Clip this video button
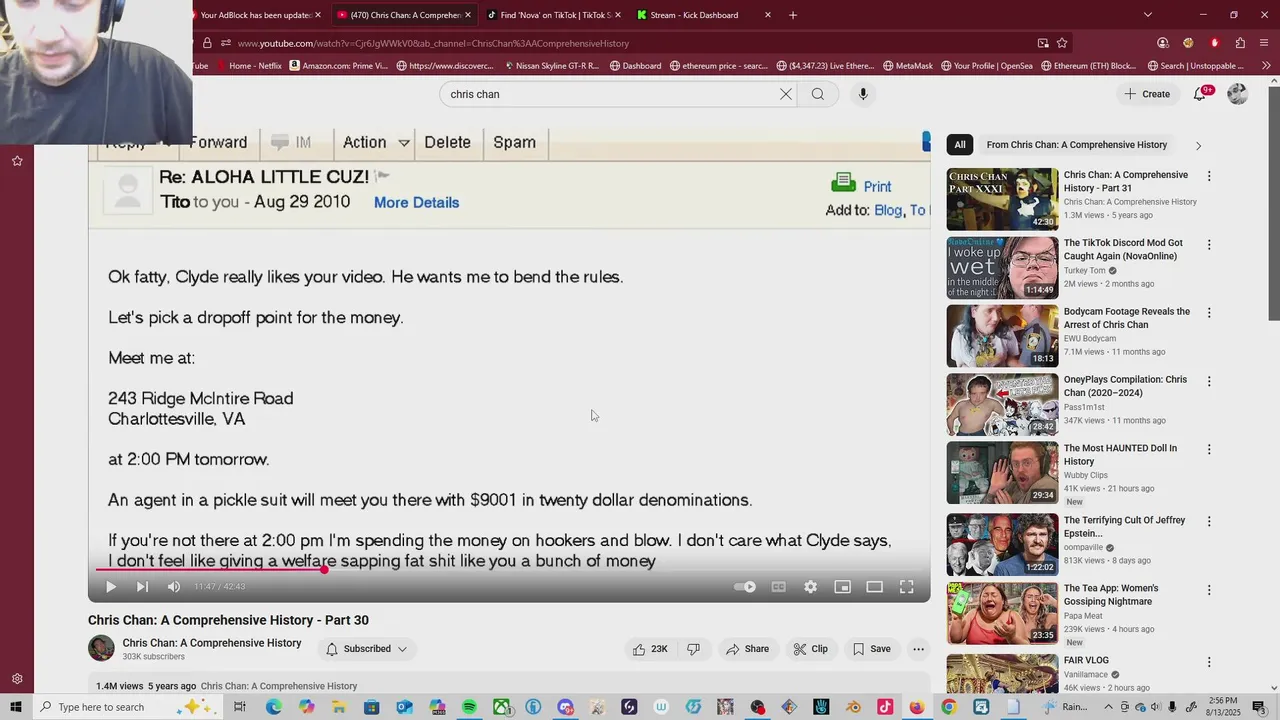1280x720 pixels. pyautogui.click(x=811, y=649)
